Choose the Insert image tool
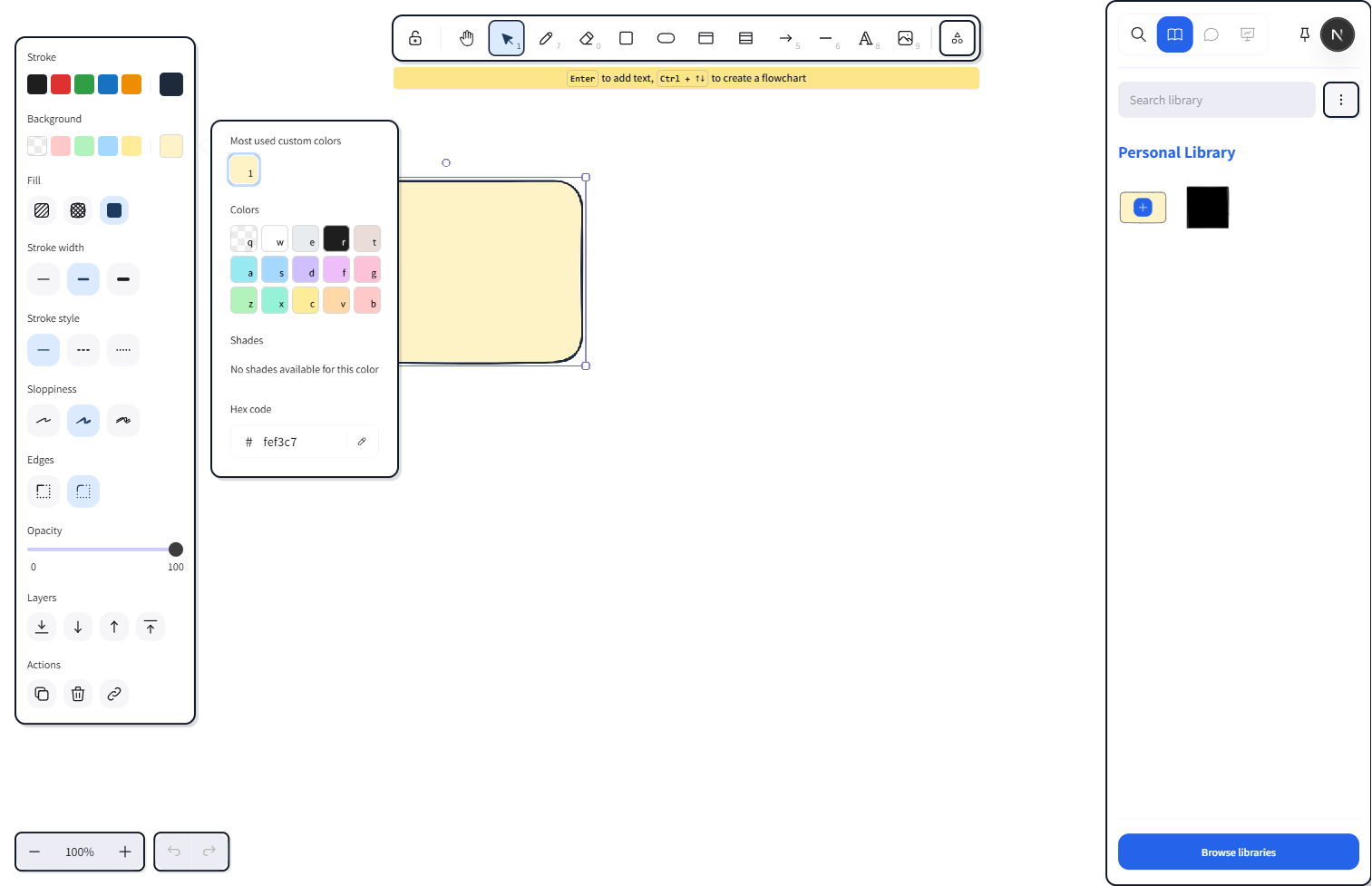The image size is (1372, 886). 905,38
